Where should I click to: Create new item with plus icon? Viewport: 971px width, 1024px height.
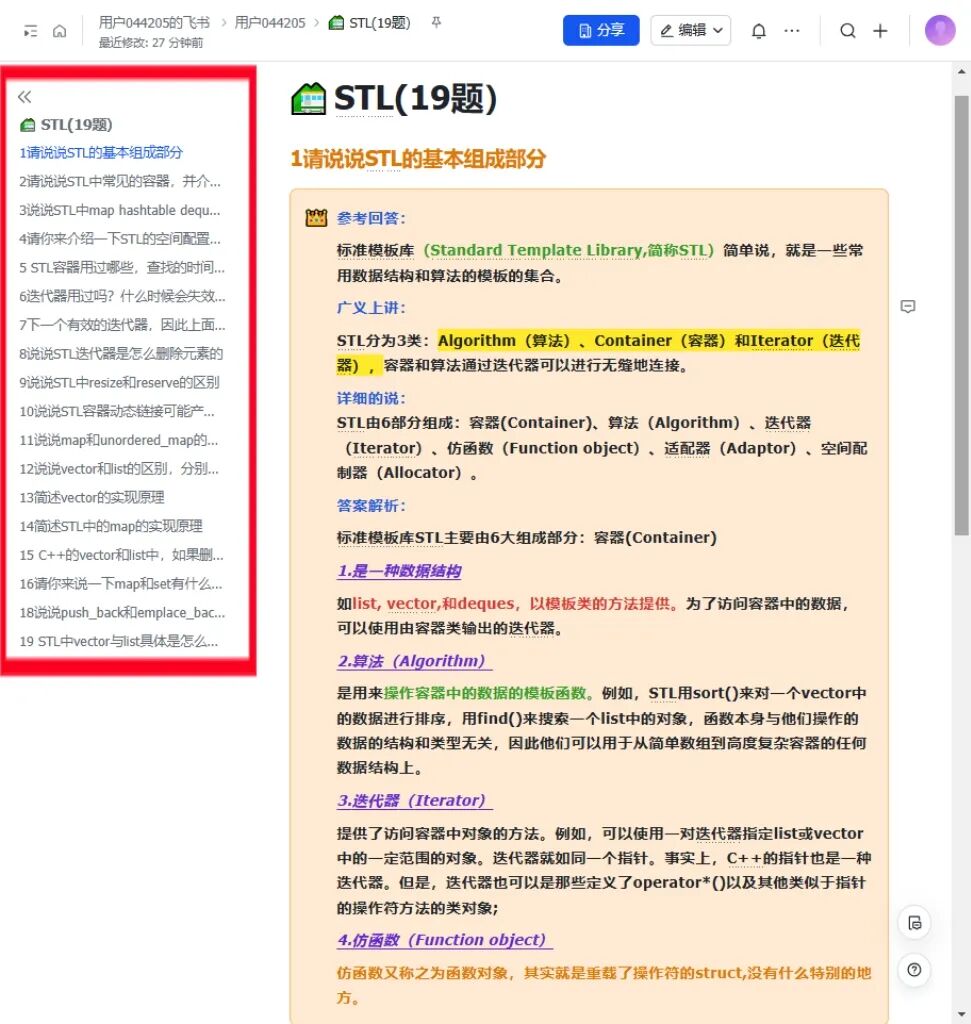[880, 31]
